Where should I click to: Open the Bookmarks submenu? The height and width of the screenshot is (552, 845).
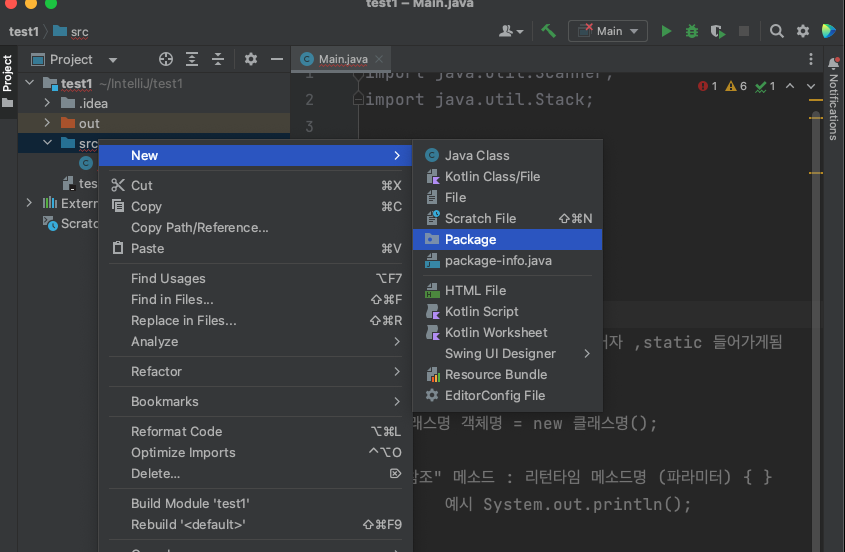[255, 402]
